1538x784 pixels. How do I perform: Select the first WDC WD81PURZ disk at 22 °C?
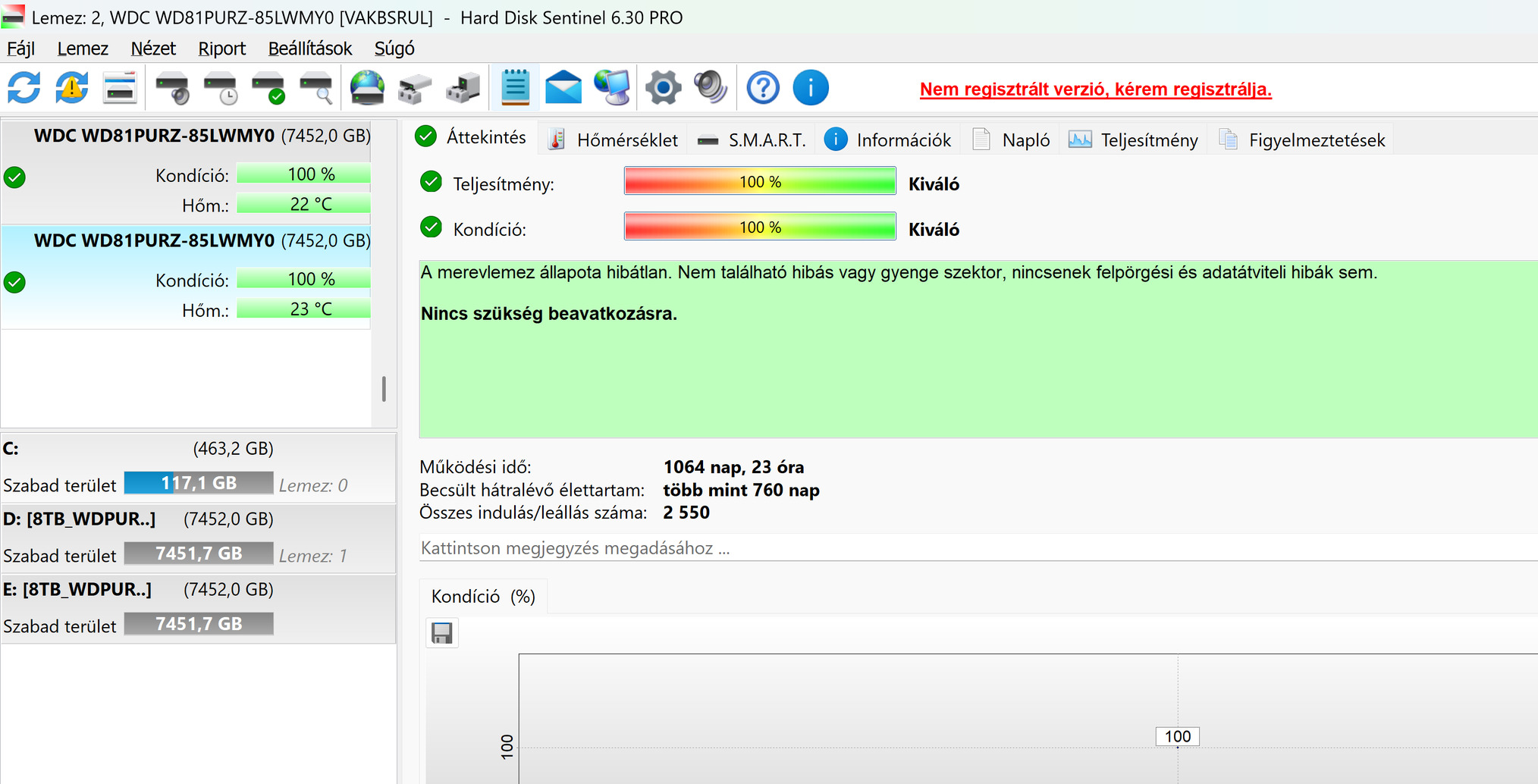coord(186,171)
